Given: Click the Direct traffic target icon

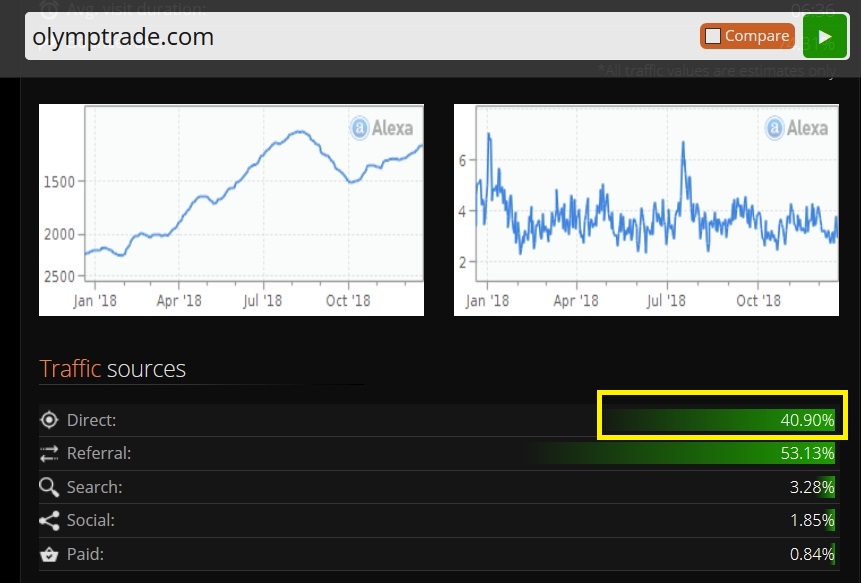Looking at the screenshot, I should point(49,420).
